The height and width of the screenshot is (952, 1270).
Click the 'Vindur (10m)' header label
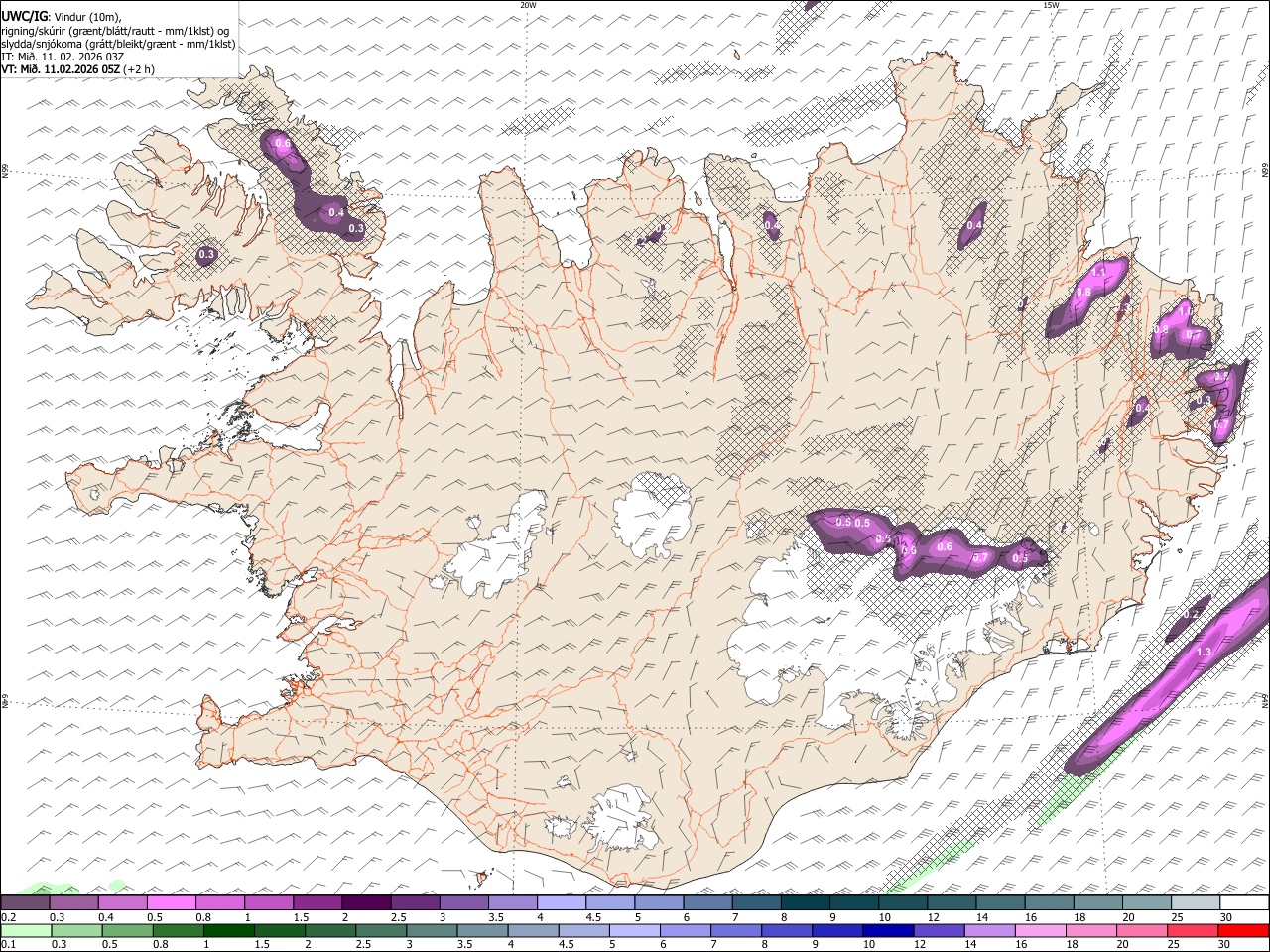[89, 16]
